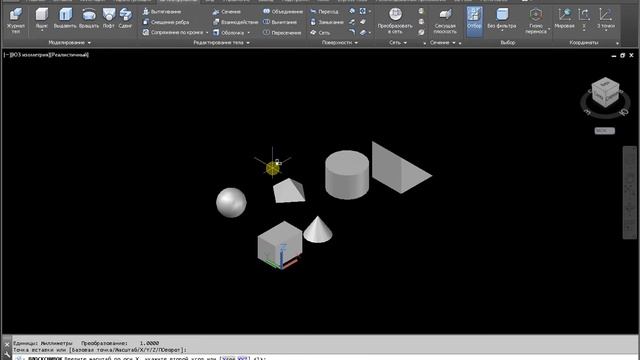Viewport: 640px width, 360px height.
Task: Click the Мировая coordinate system icon
Action: coord(564,18)
